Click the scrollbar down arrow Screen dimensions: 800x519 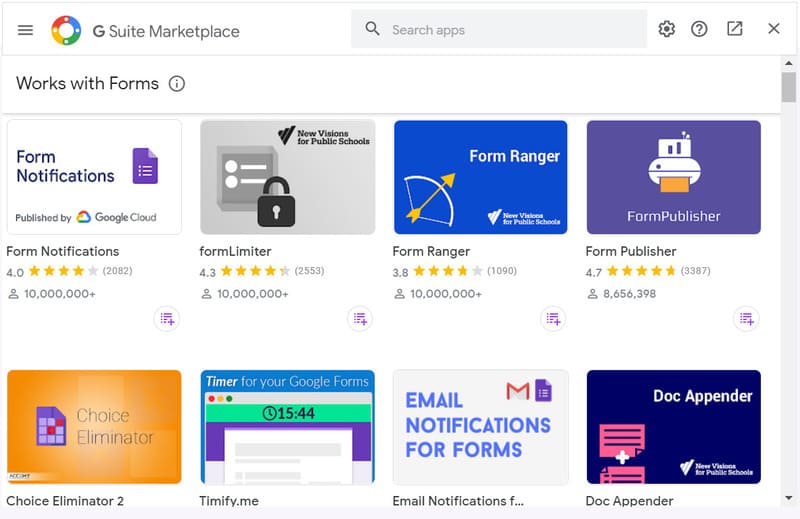coord(789,498)
